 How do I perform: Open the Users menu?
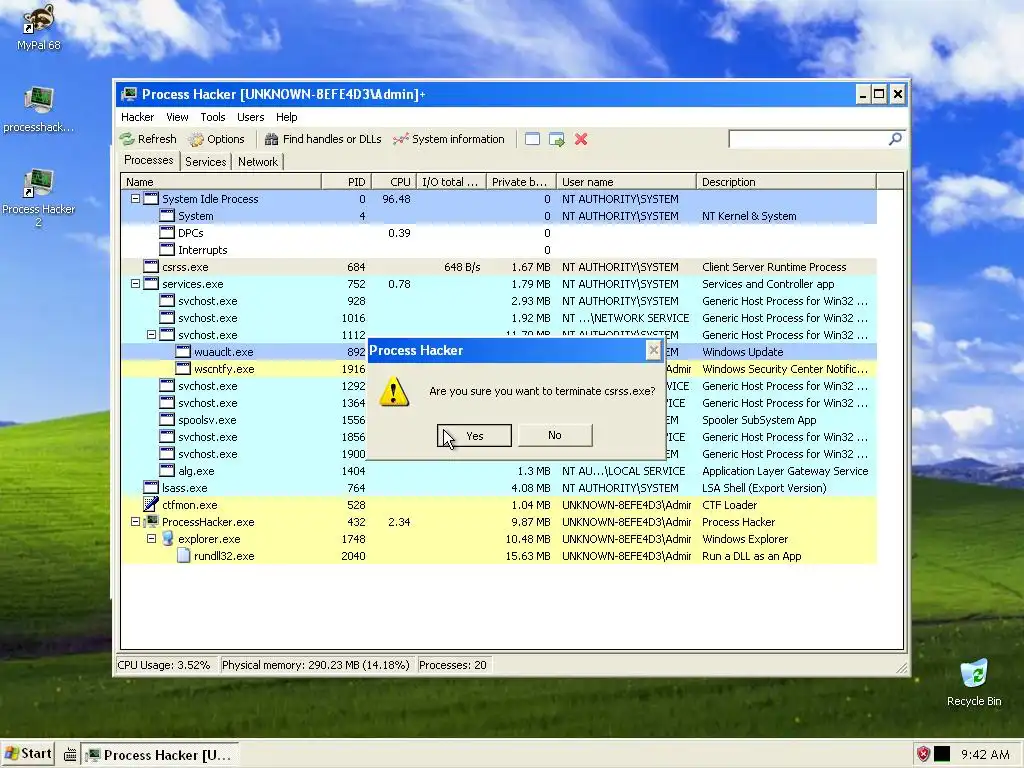250,117
